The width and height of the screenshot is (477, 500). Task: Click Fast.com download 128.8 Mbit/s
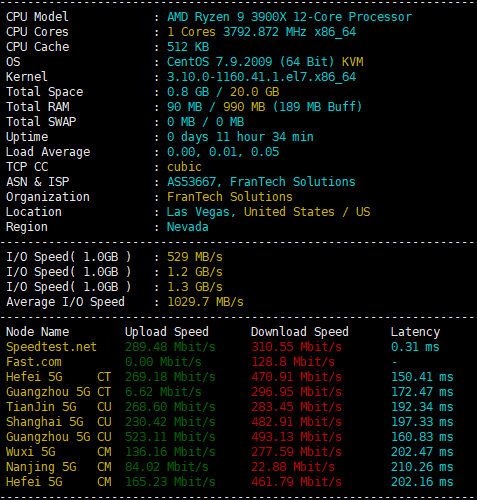click(293, 362)
